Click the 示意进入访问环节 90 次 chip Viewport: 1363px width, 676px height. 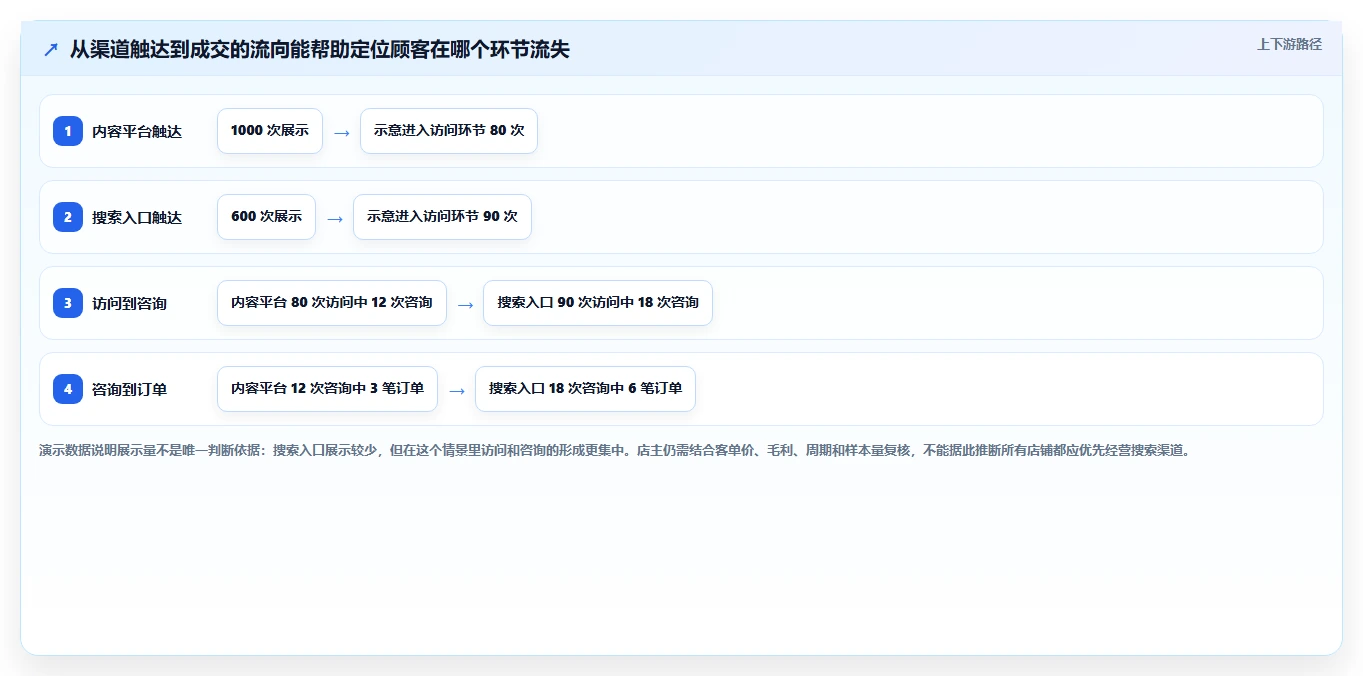point(442,217)
